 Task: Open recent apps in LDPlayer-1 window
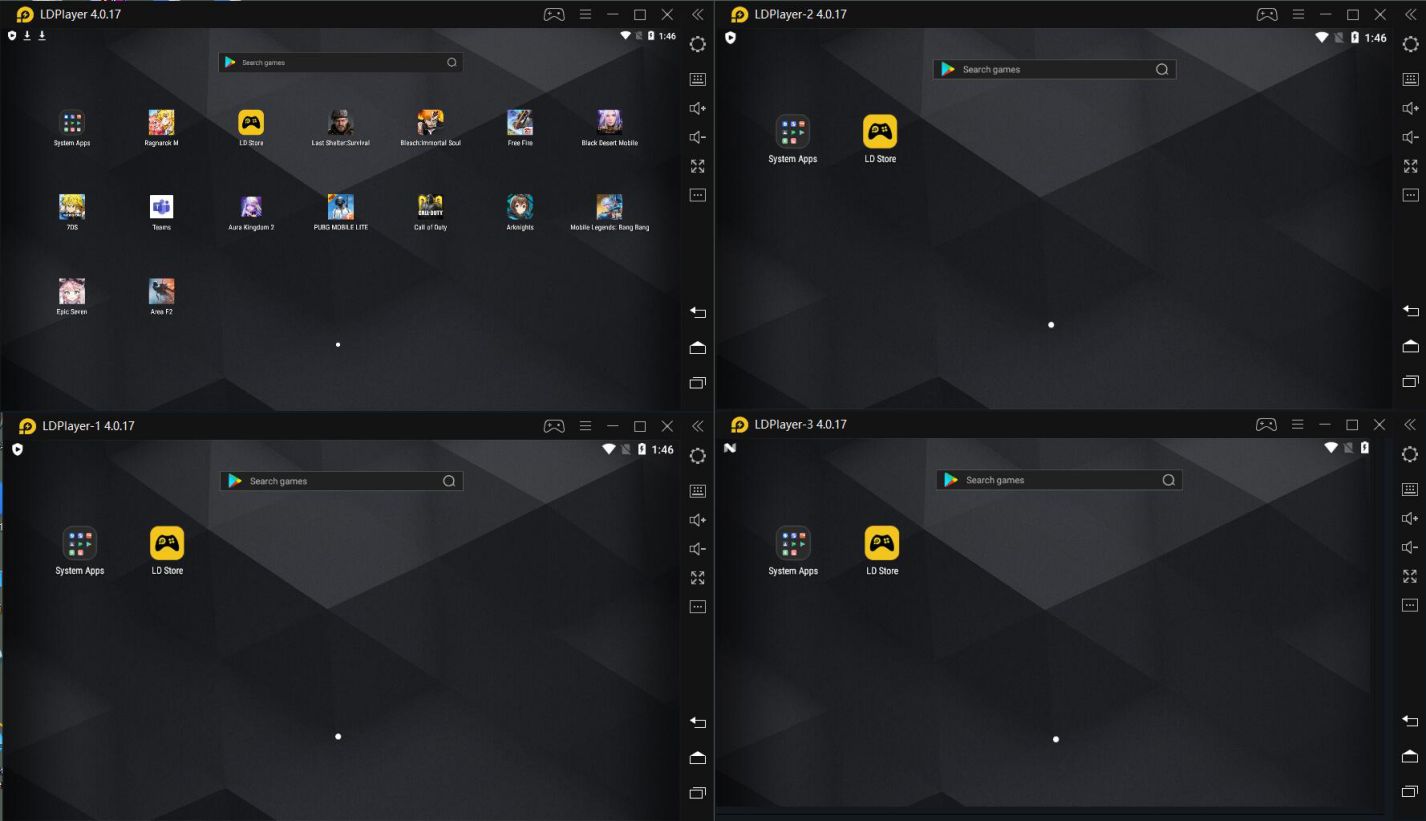pos(698,793)
